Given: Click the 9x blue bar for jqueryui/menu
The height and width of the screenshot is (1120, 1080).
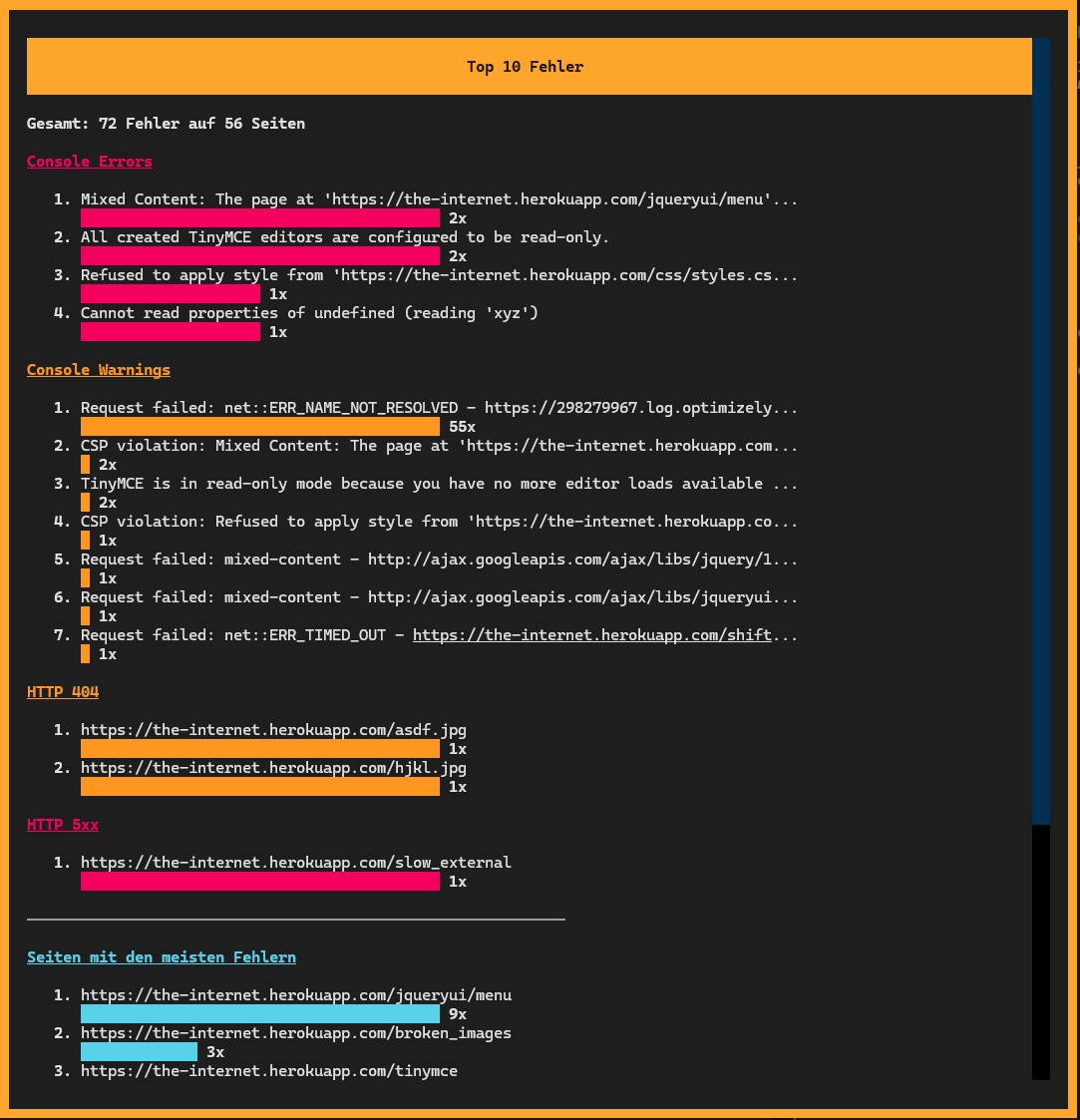Looking at the screenshot, I should 259,1013.
